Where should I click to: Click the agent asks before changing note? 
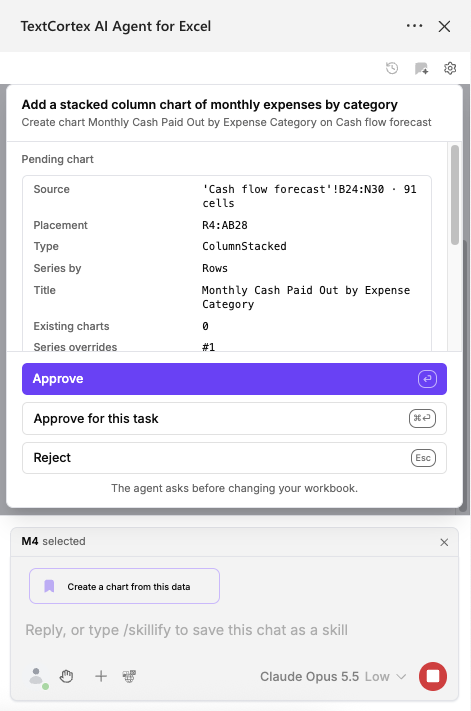234,488
